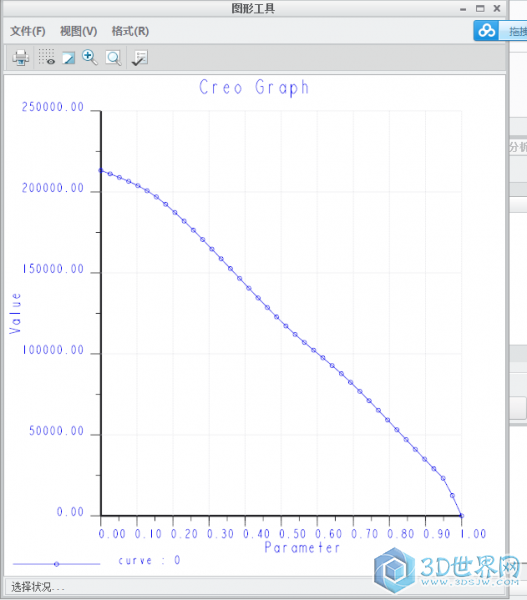
Task: Select the first curve point at parameter 0.00
Action: tap(101, 170)
